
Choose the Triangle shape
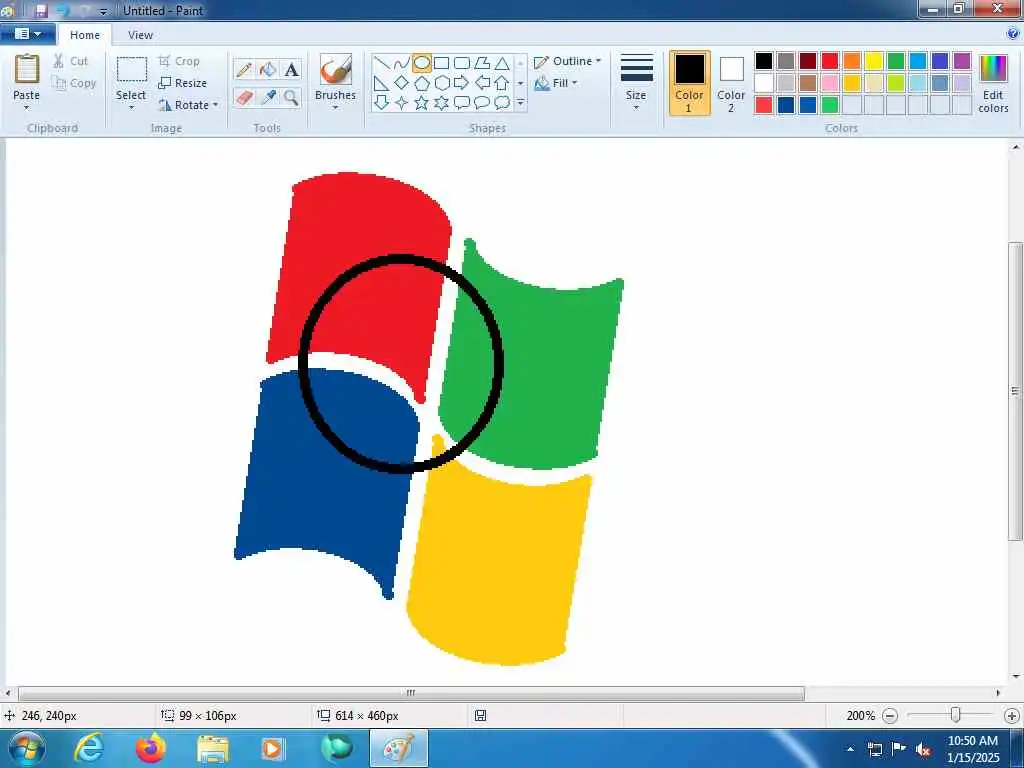502,63
